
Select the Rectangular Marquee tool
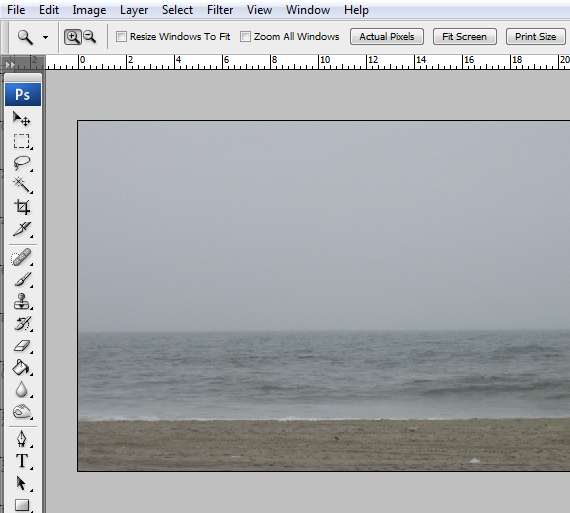(x=22, y=141)
